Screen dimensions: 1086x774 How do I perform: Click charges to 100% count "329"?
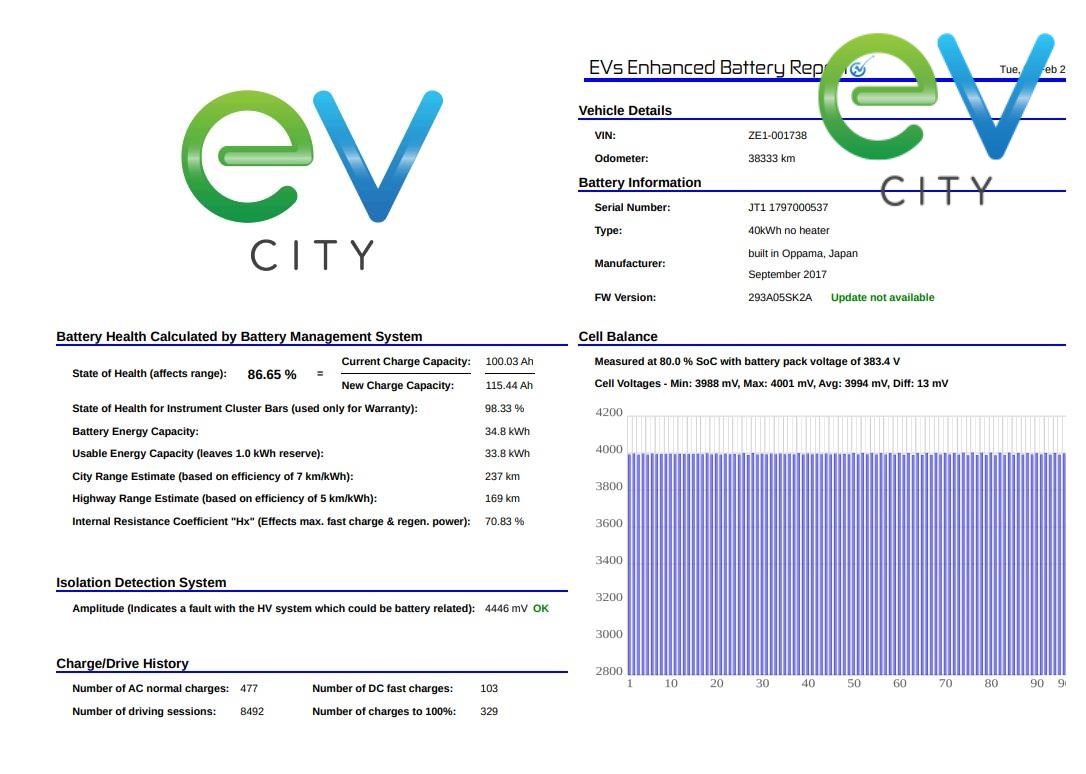coord(489,712)
